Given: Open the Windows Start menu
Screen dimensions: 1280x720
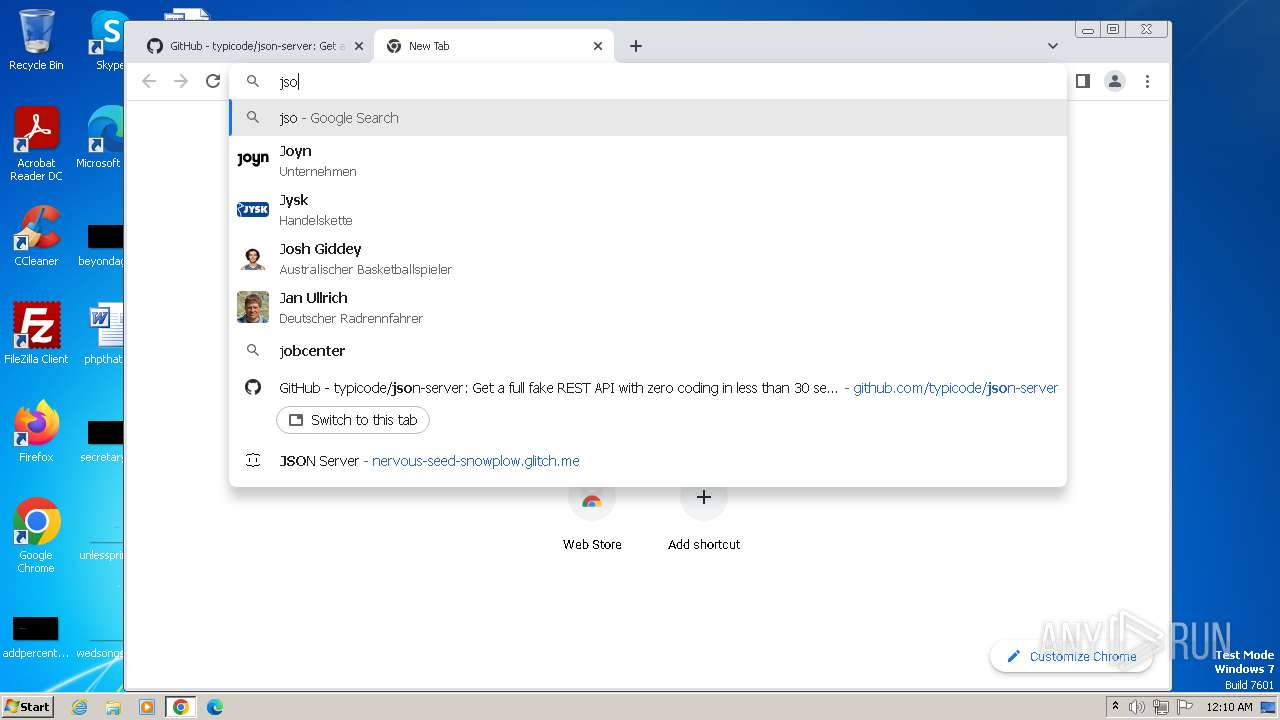Looking at the screenshot, I should click(x=27, y=706).
